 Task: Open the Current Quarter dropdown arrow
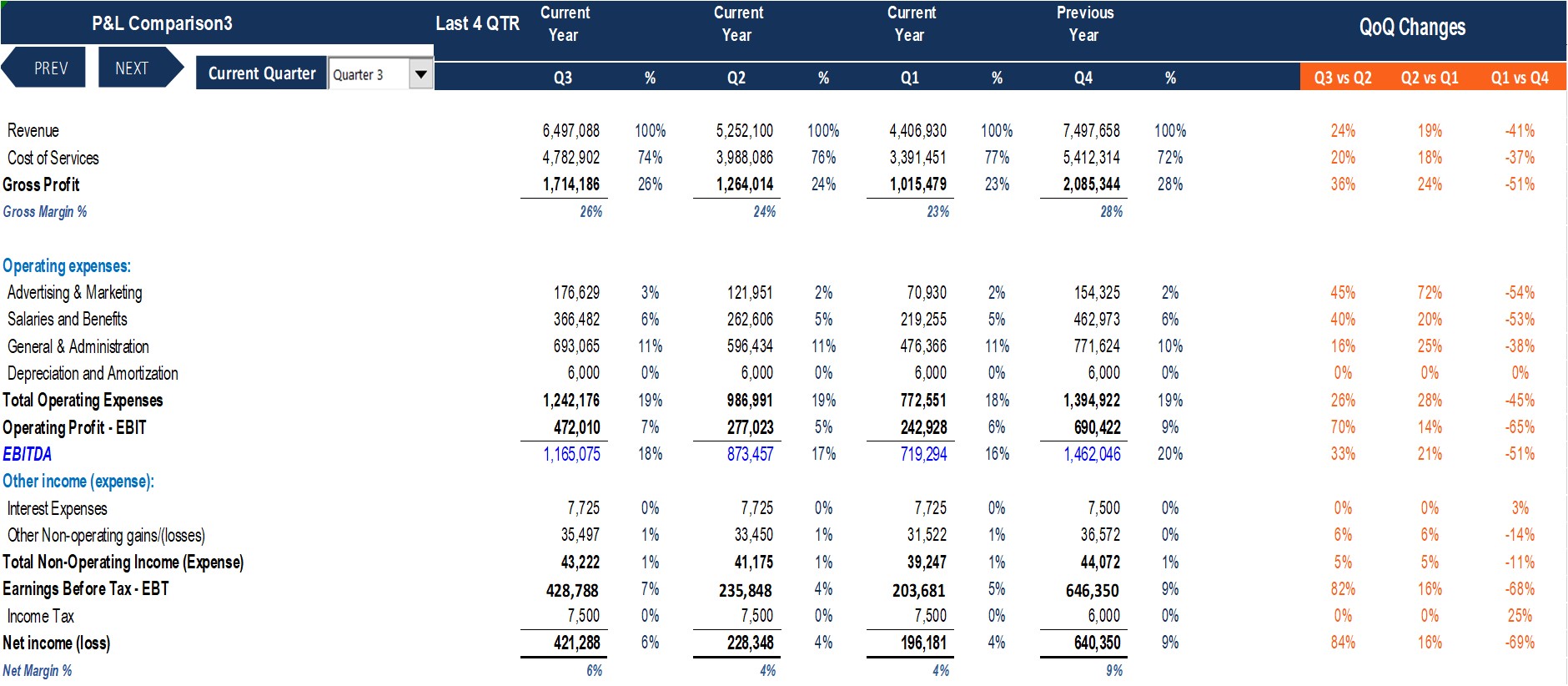tap(421, 74)
